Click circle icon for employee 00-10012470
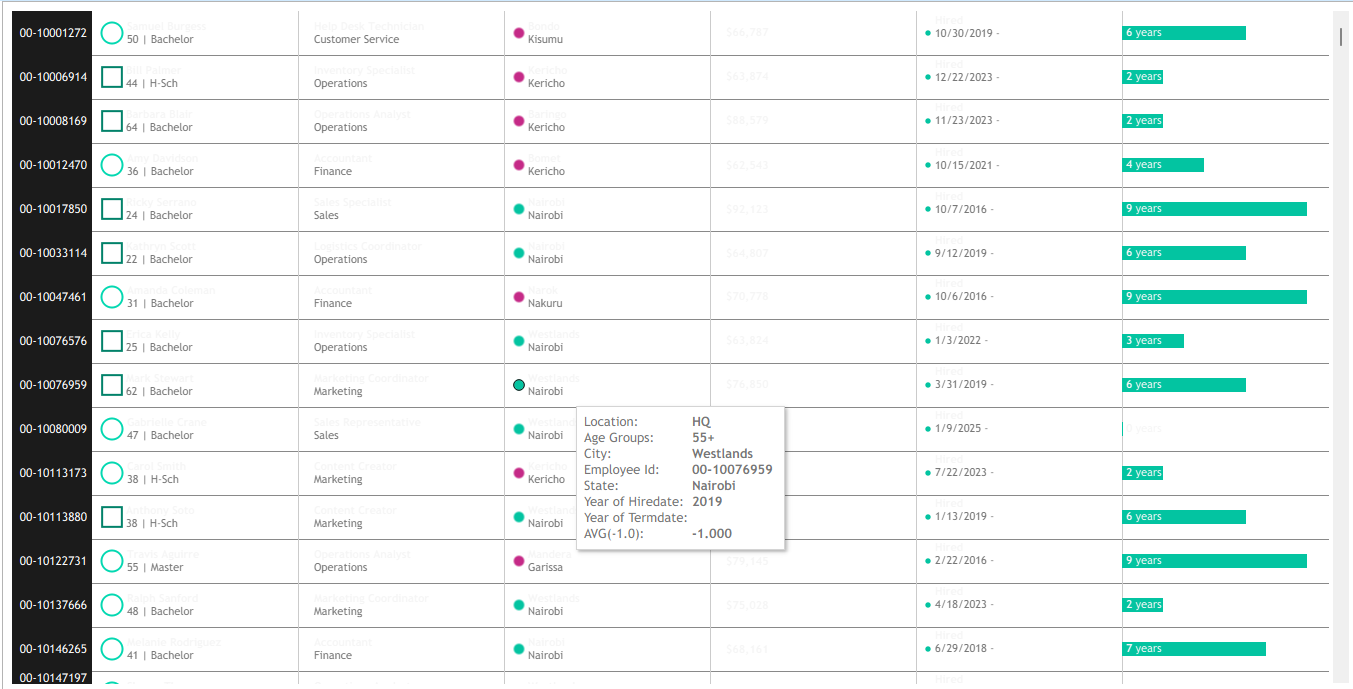The image size is (1353, 689). point(112,165)
